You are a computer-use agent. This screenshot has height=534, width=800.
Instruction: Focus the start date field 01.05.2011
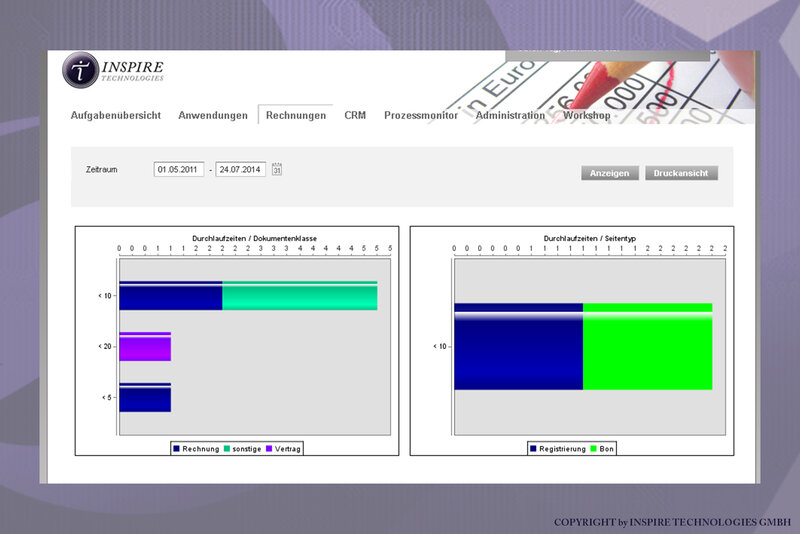point(179,169)
